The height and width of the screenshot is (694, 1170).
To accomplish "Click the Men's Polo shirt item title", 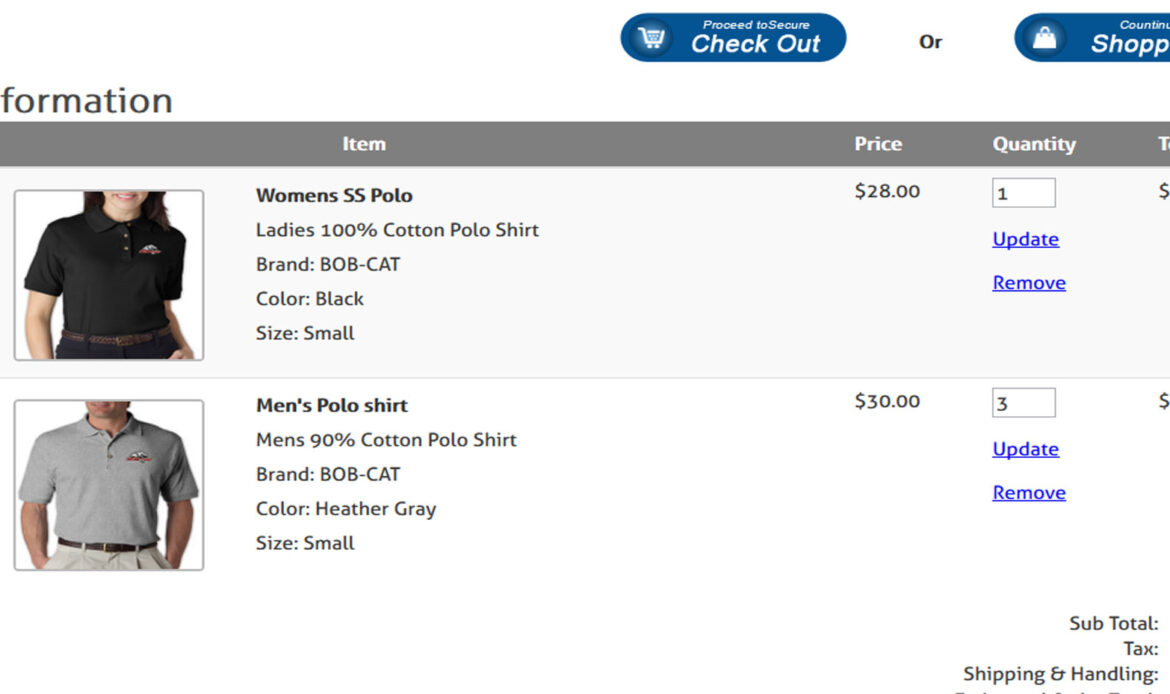I will tap(332, 405).
